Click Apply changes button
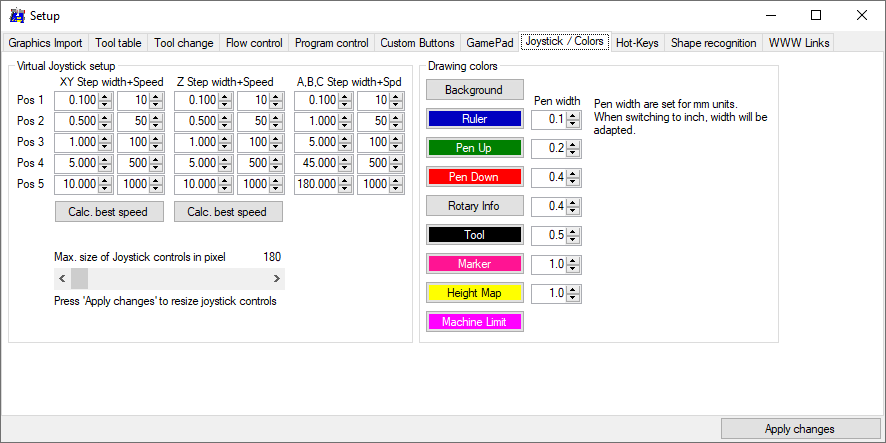The width and height of the screenshot is (886, 443). point(800,429)
